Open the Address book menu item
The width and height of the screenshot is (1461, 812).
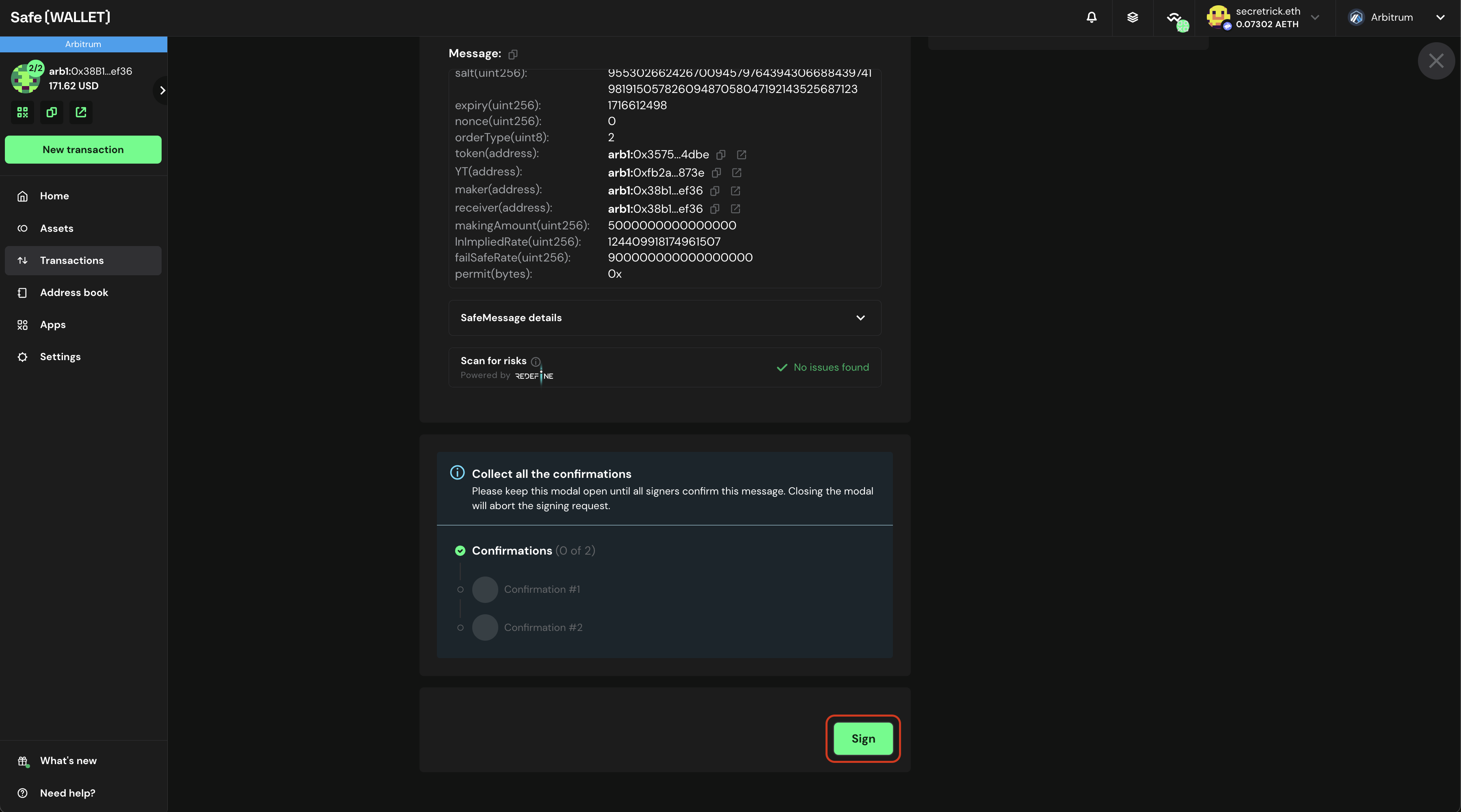(x=74, y=293)
